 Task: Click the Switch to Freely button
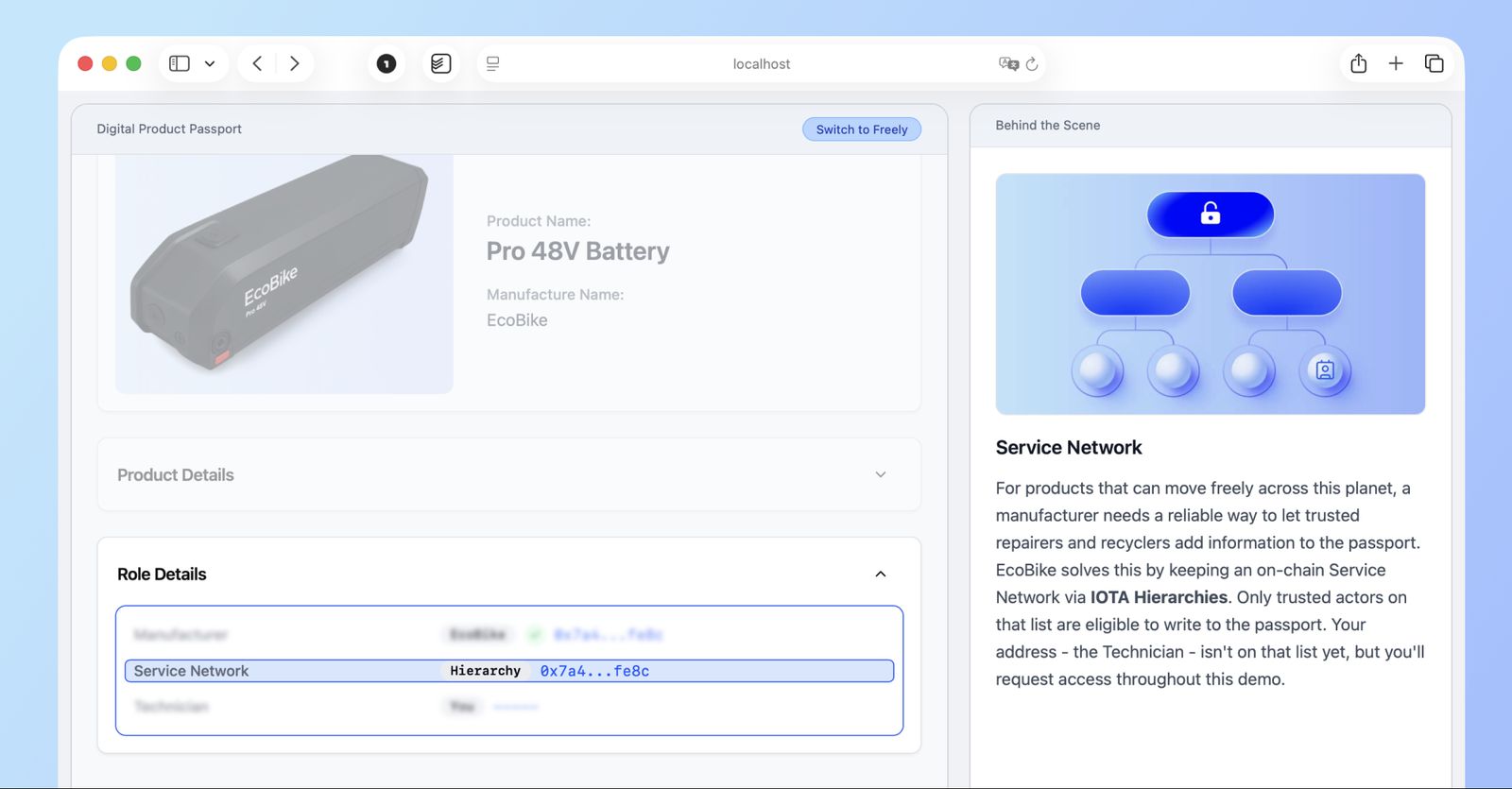(x=862, y=129)
